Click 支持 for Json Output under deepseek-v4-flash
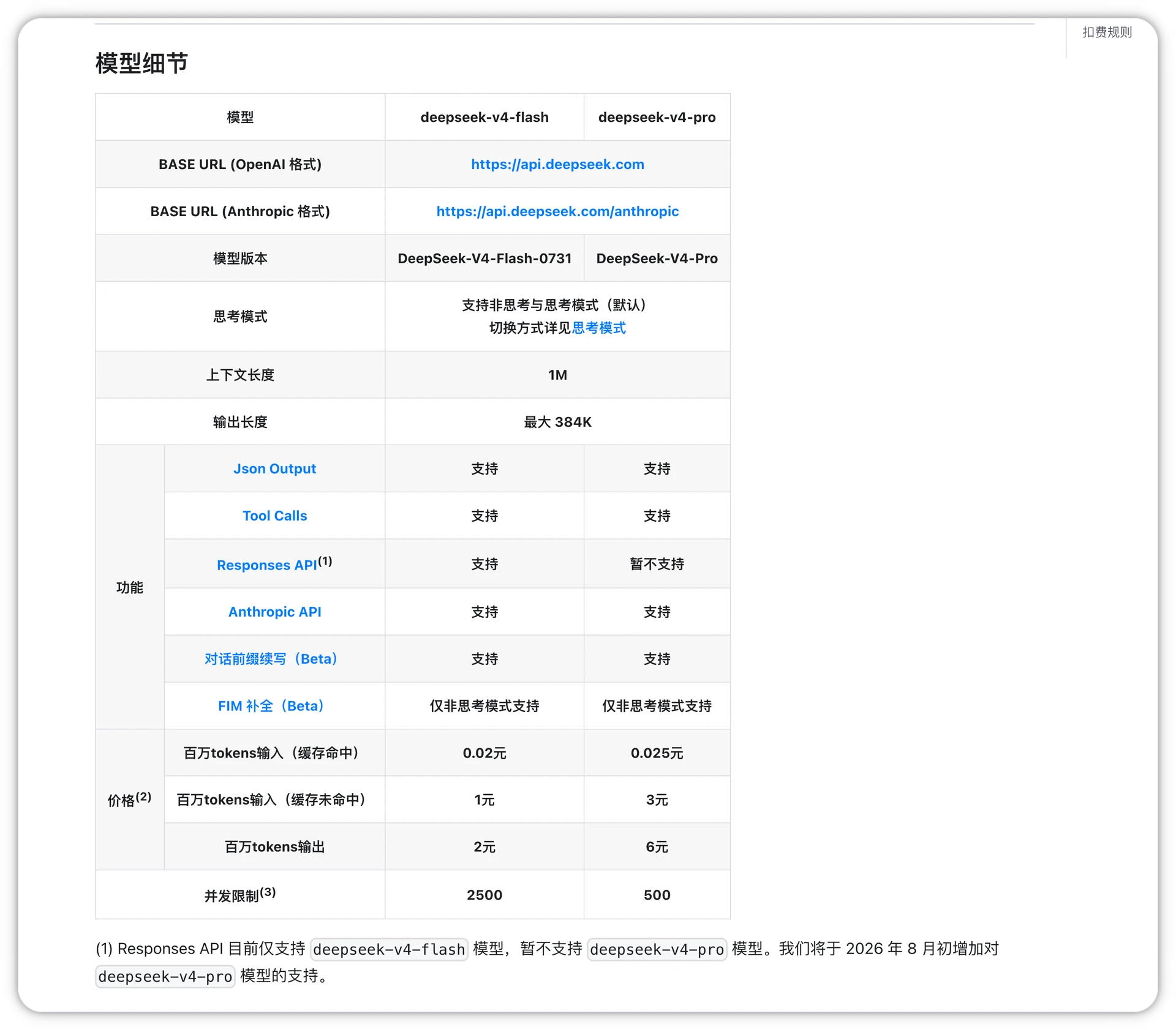 pos(484,468)
